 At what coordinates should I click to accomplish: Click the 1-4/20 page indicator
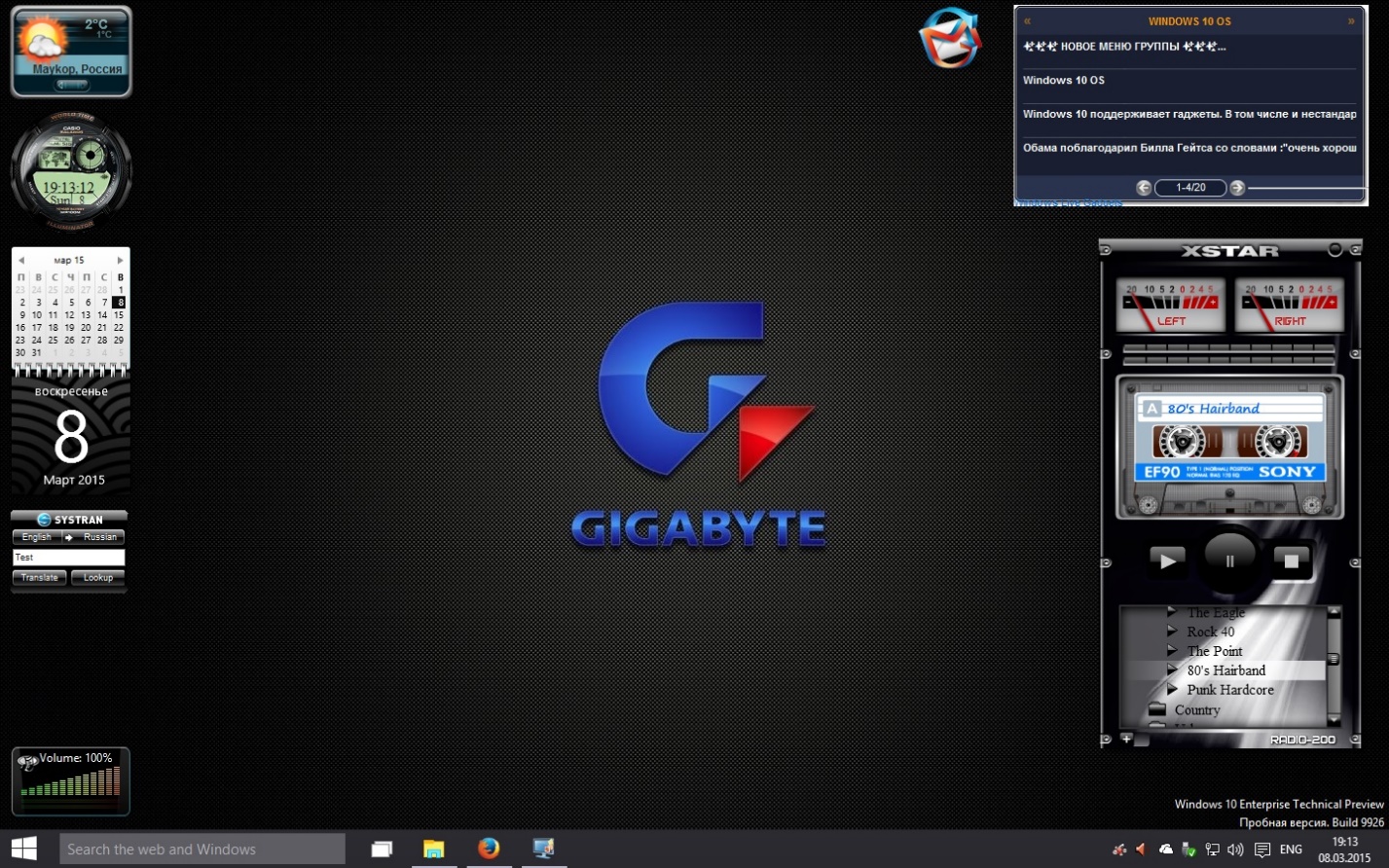(1190, 188)
